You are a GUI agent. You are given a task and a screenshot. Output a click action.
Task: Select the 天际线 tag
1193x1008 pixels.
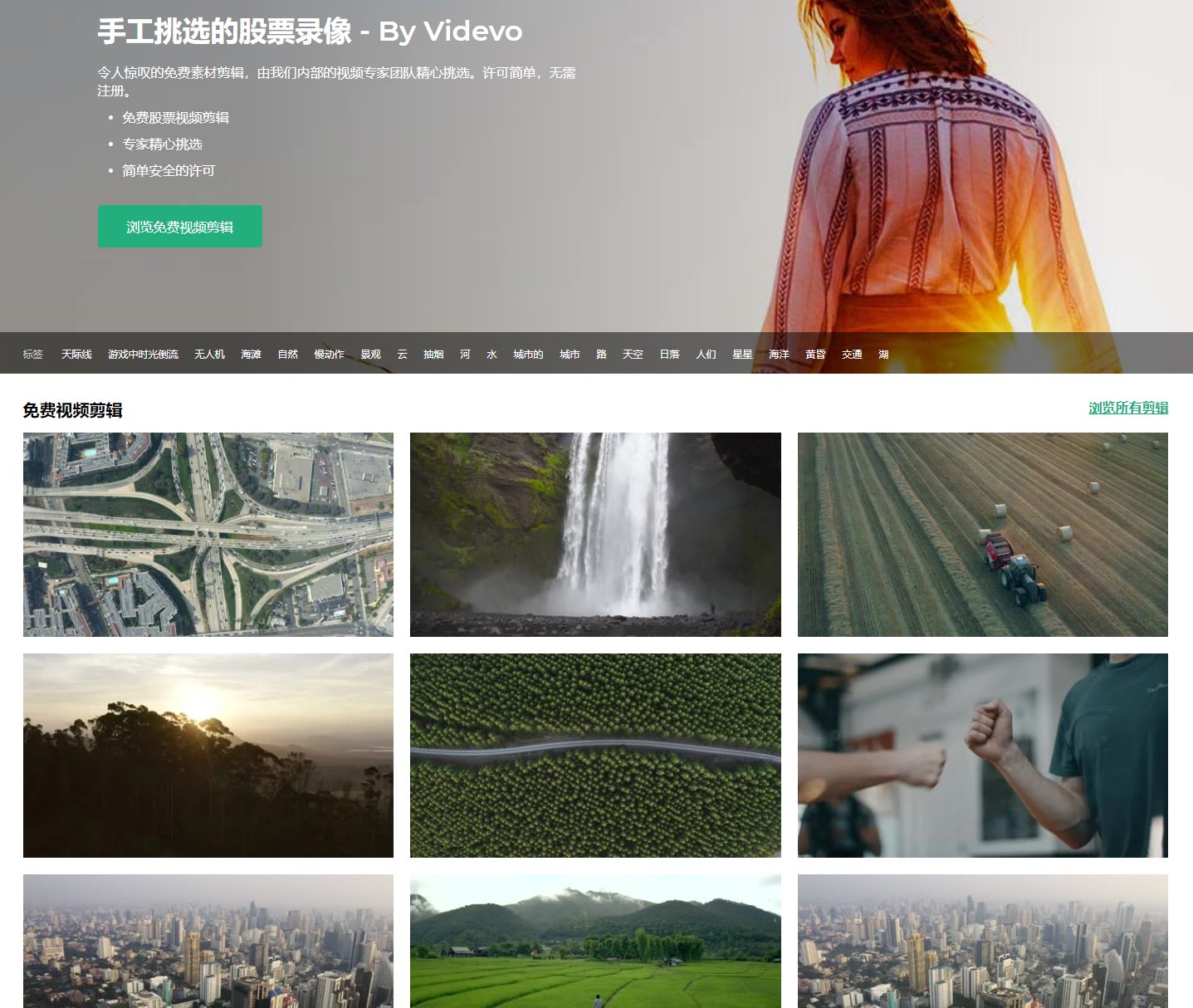tap(76, 354)
